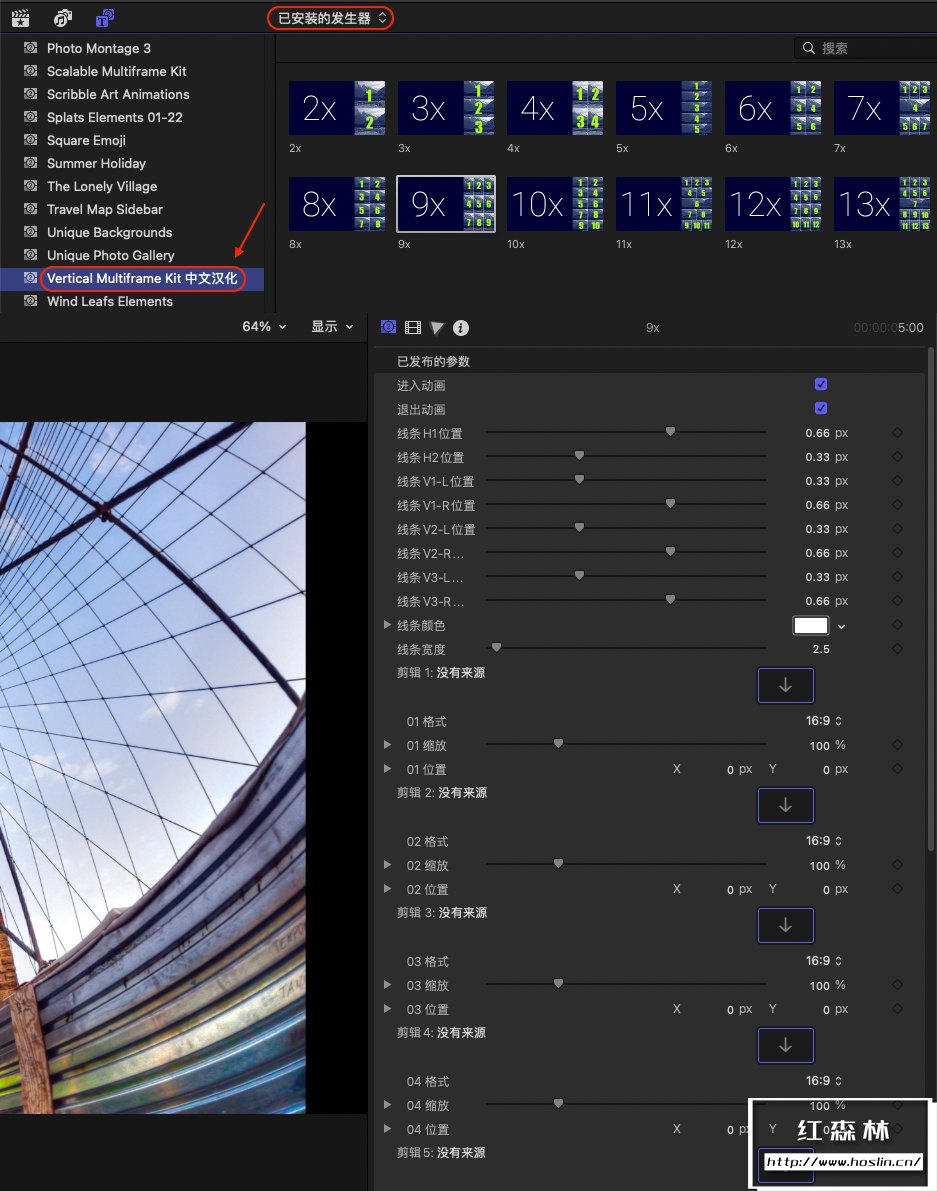Switch to the color inspector triangle icon
This screenshot has height=1191, width=937.
tap(437, 327)
